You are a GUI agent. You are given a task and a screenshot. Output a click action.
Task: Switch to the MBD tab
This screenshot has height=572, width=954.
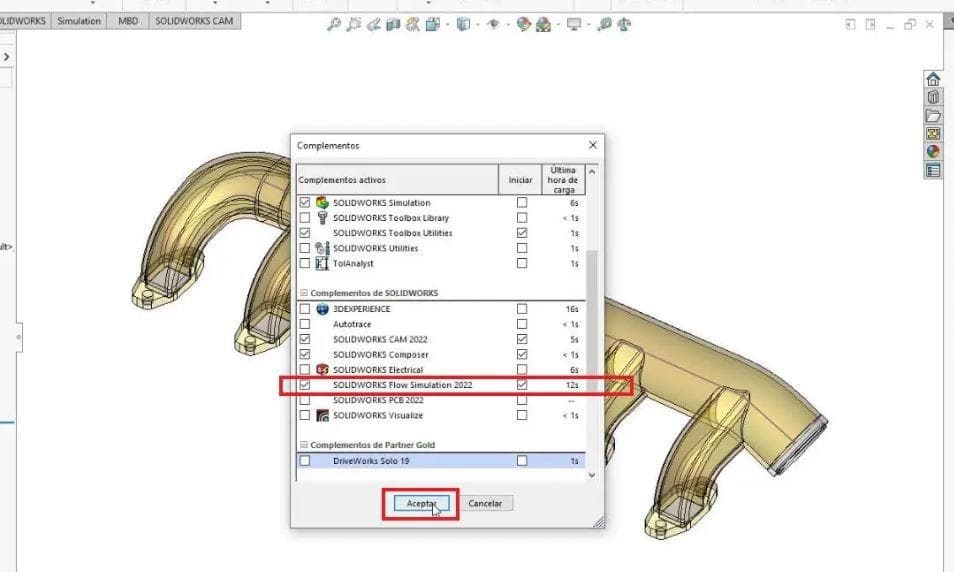[128, 21]
